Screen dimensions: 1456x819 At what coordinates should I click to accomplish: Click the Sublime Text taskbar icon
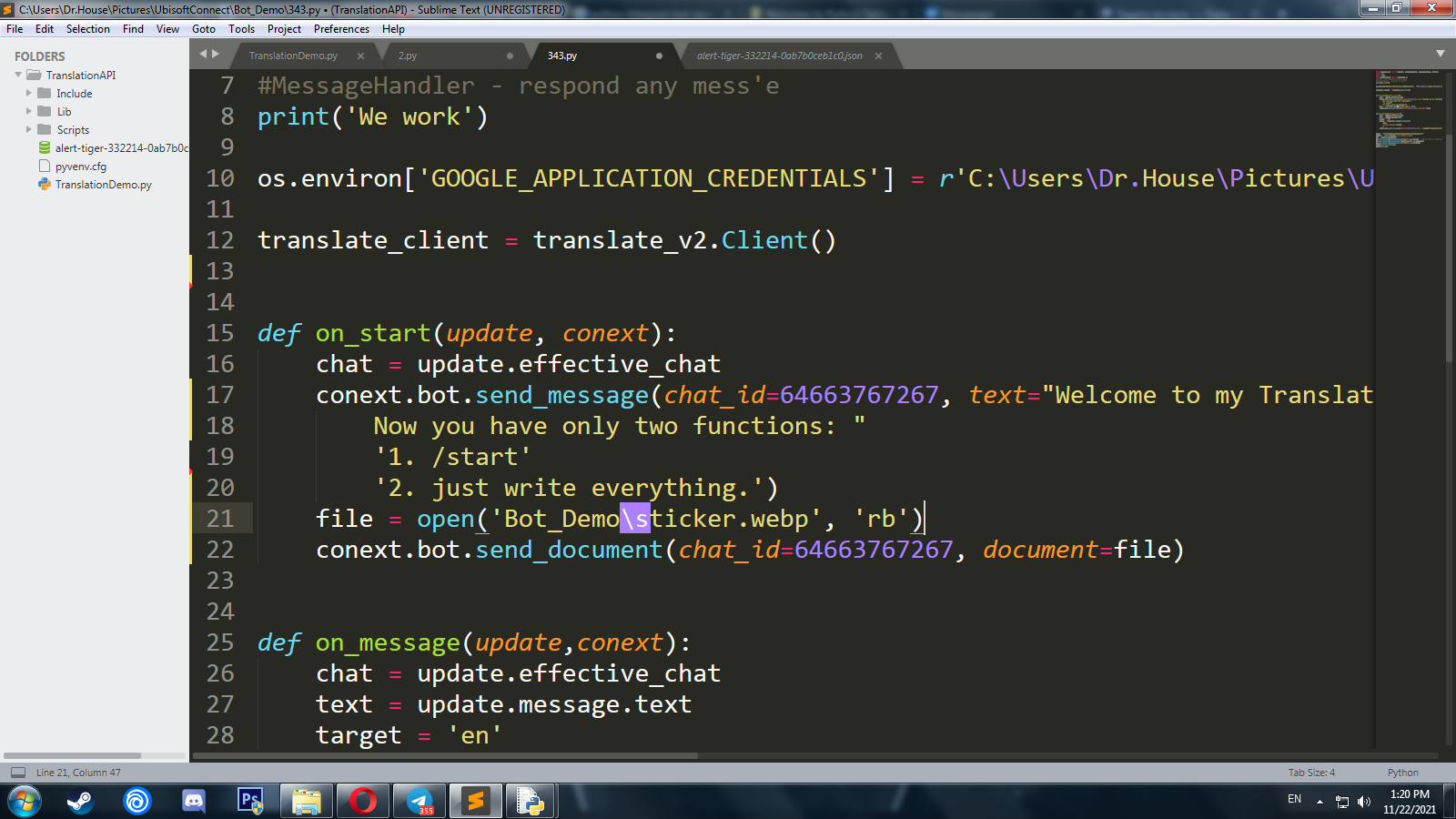pyautogui.click(x=476, y=802)
